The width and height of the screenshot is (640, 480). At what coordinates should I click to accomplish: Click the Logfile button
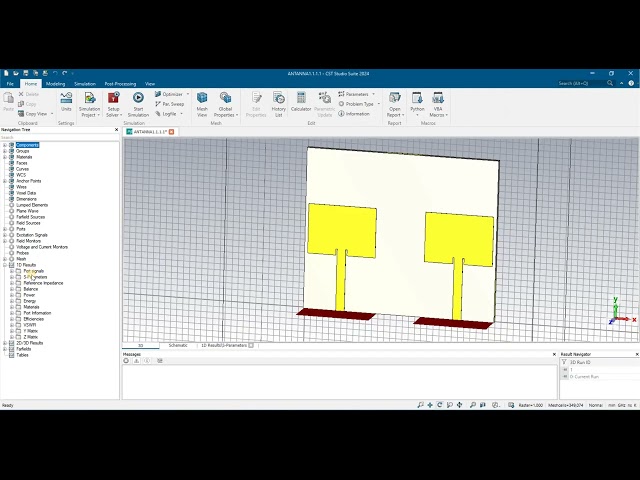click(x=166, y=114)
